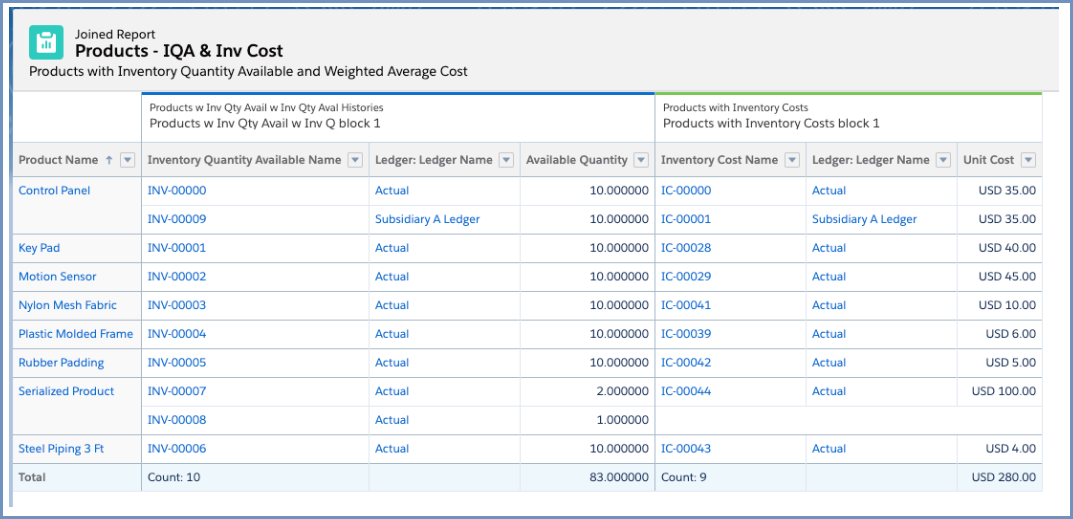
Task: Select the Products w Inv Qty Avail block header
Action: pos(264,123)
